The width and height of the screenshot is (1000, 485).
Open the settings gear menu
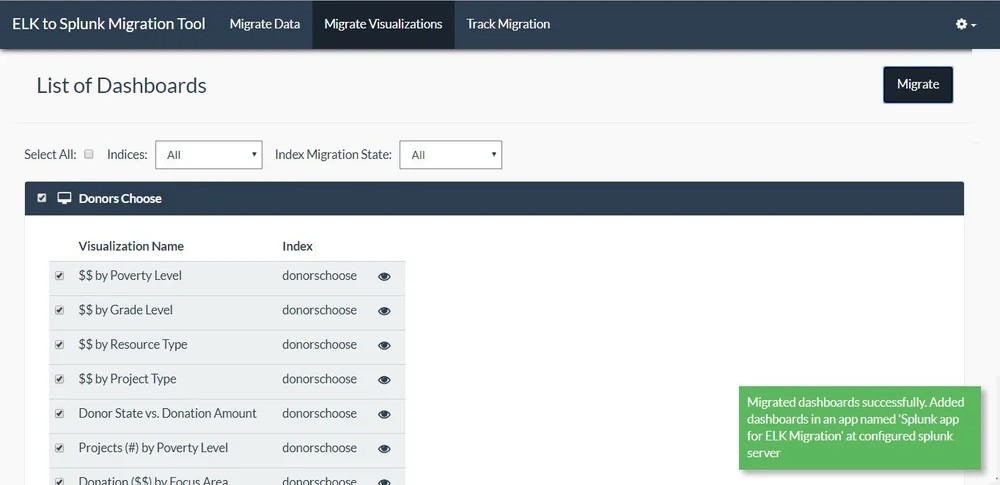(x=965, y=24)
